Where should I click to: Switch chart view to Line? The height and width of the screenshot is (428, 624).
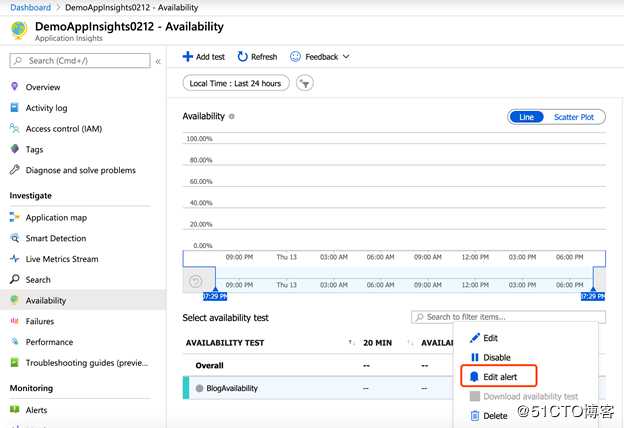[526, 117]
